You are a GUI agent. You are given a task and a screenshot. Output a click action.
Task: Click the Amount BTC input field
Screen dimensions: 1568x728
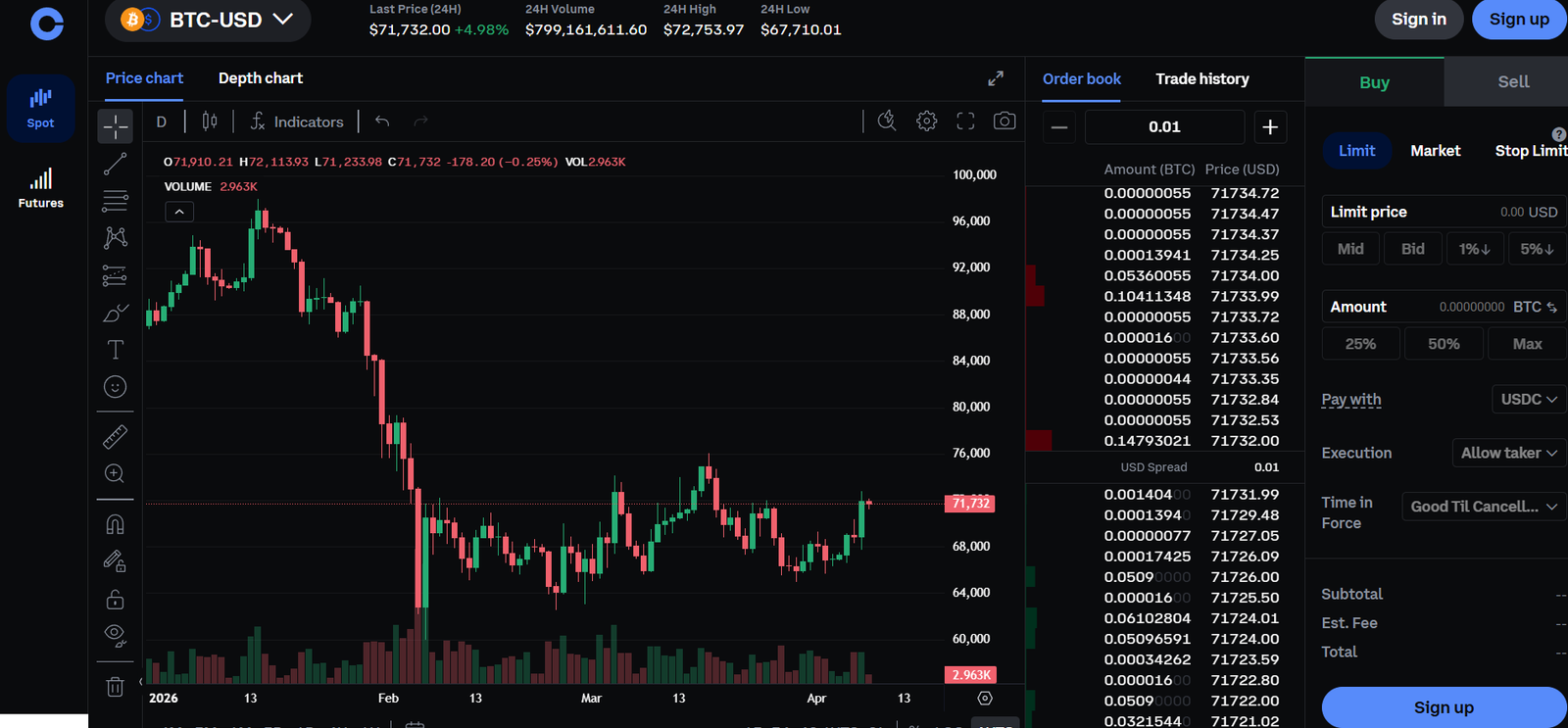1444,307
